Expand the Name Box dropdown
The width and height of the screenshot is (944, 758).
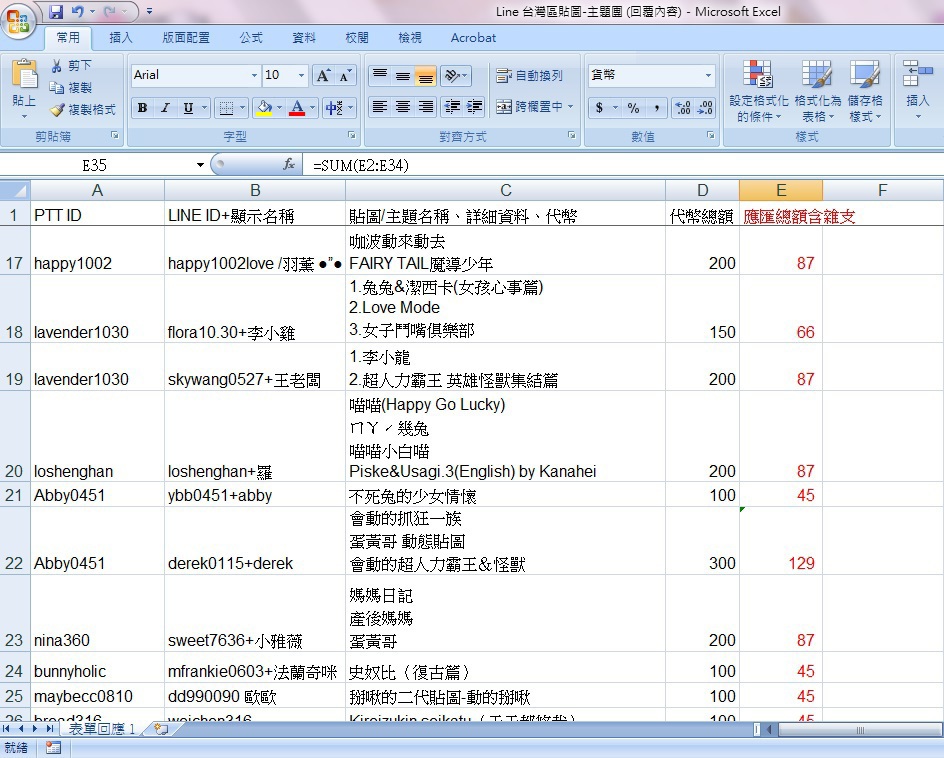(x=200, y=165)
